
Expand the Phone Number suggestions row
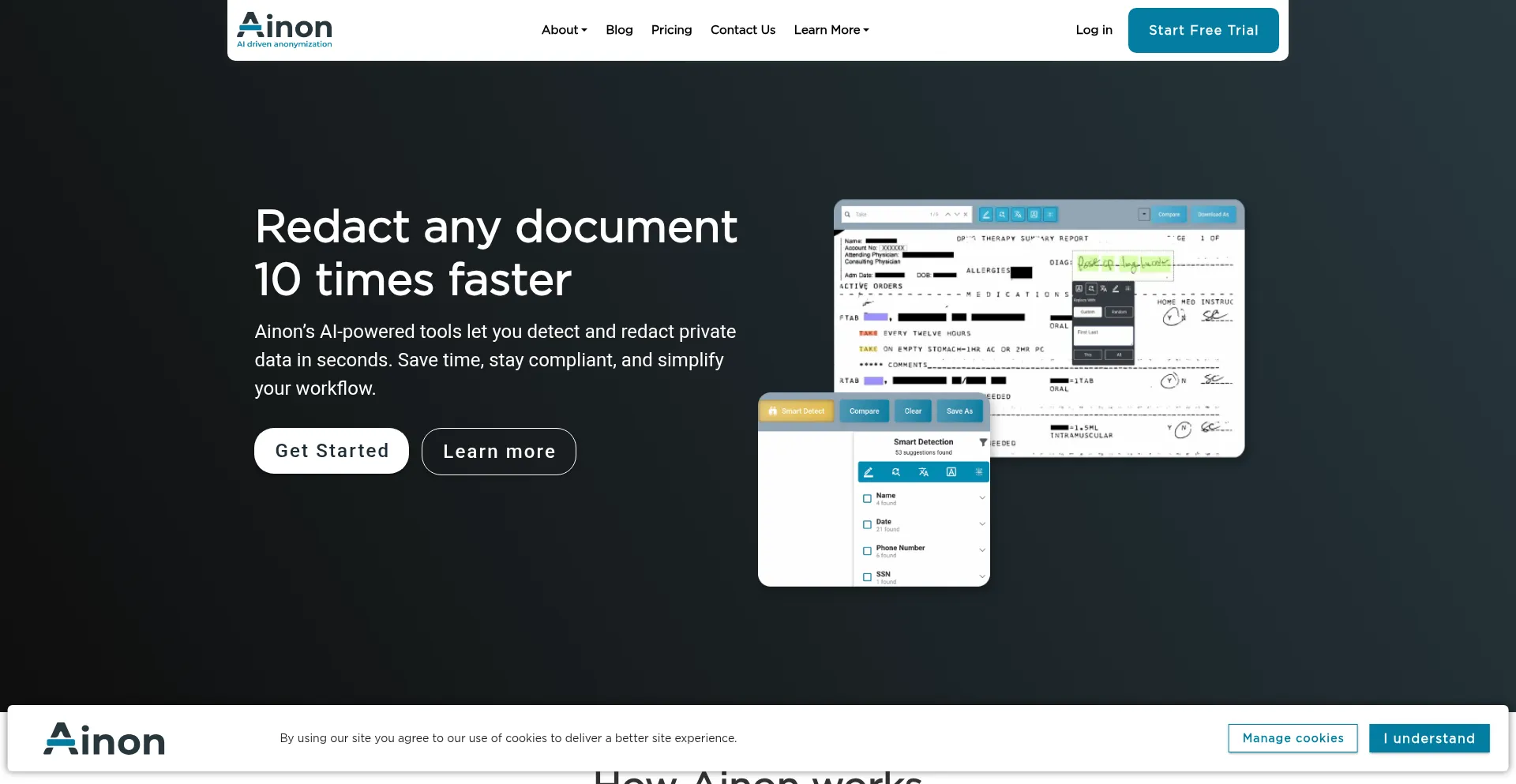coord(982,550)
